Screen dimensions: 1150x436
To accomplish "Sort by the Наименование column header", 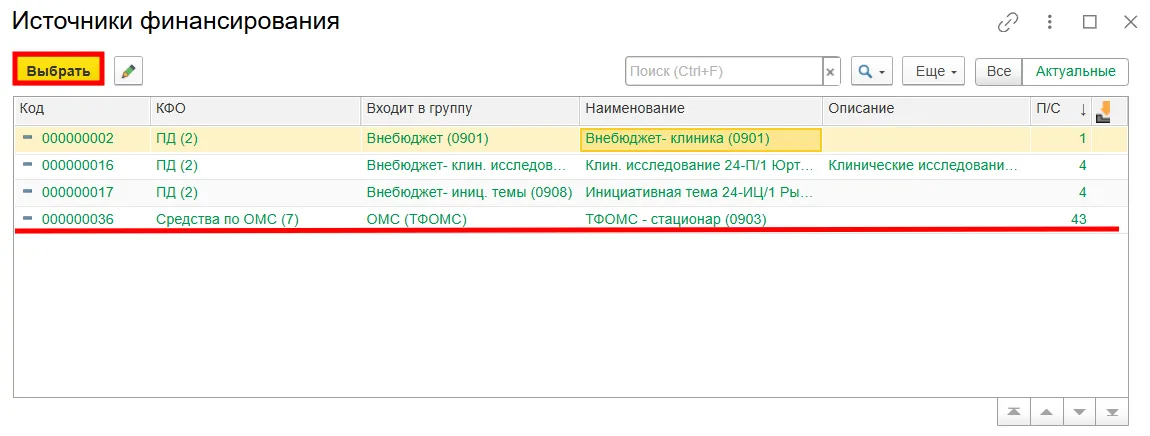I will pyautogui.click(x=701, y=109).
